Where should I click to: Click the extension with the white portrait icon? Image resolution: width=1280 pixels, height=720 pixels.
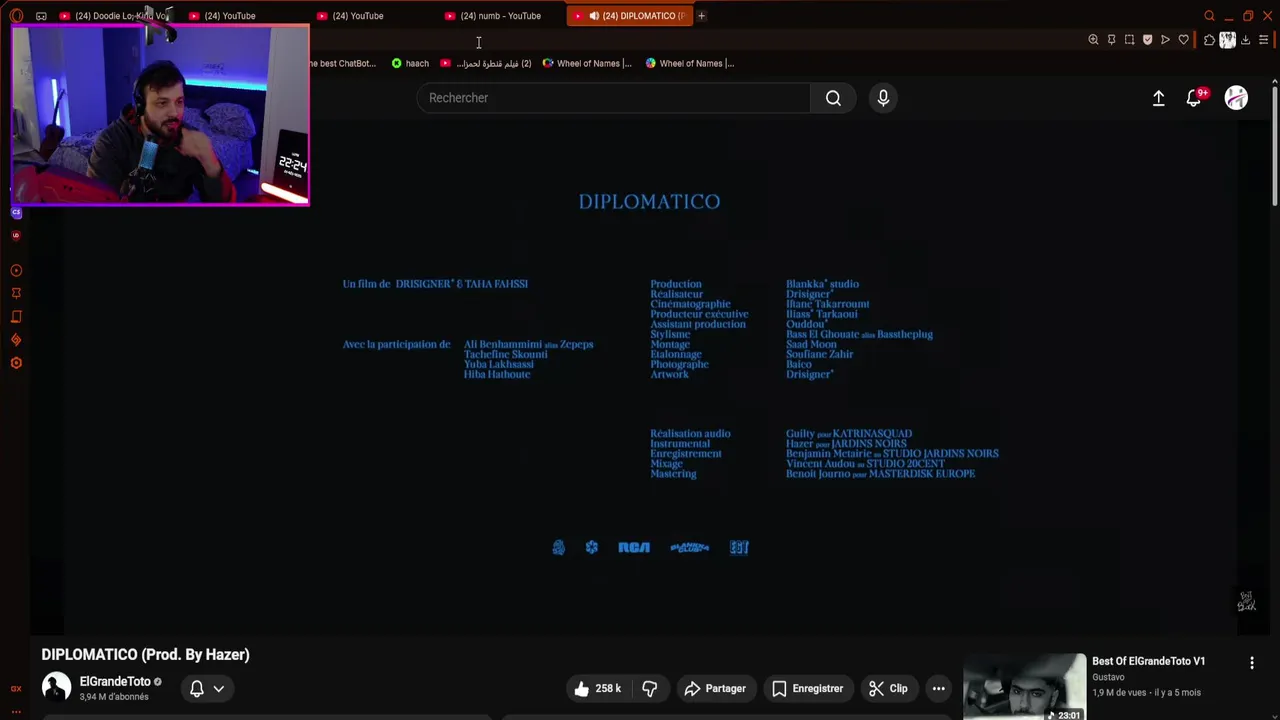[x=1227, y=40]
